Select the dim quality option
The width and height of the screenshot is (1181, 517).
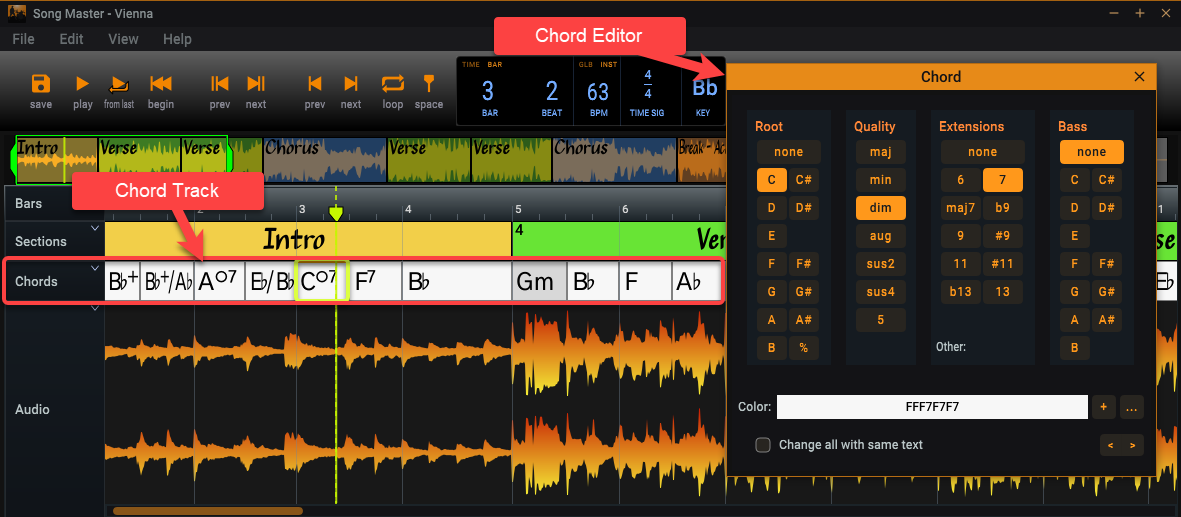880,208
